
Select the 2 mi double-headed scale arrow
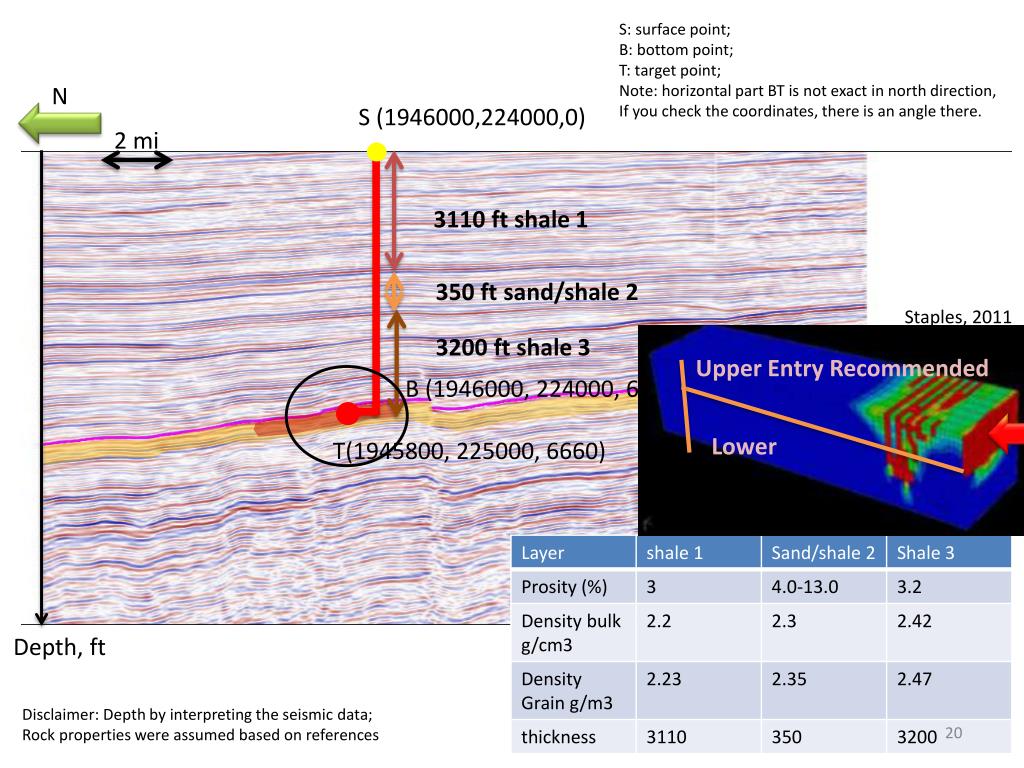[x=137, y=159]
